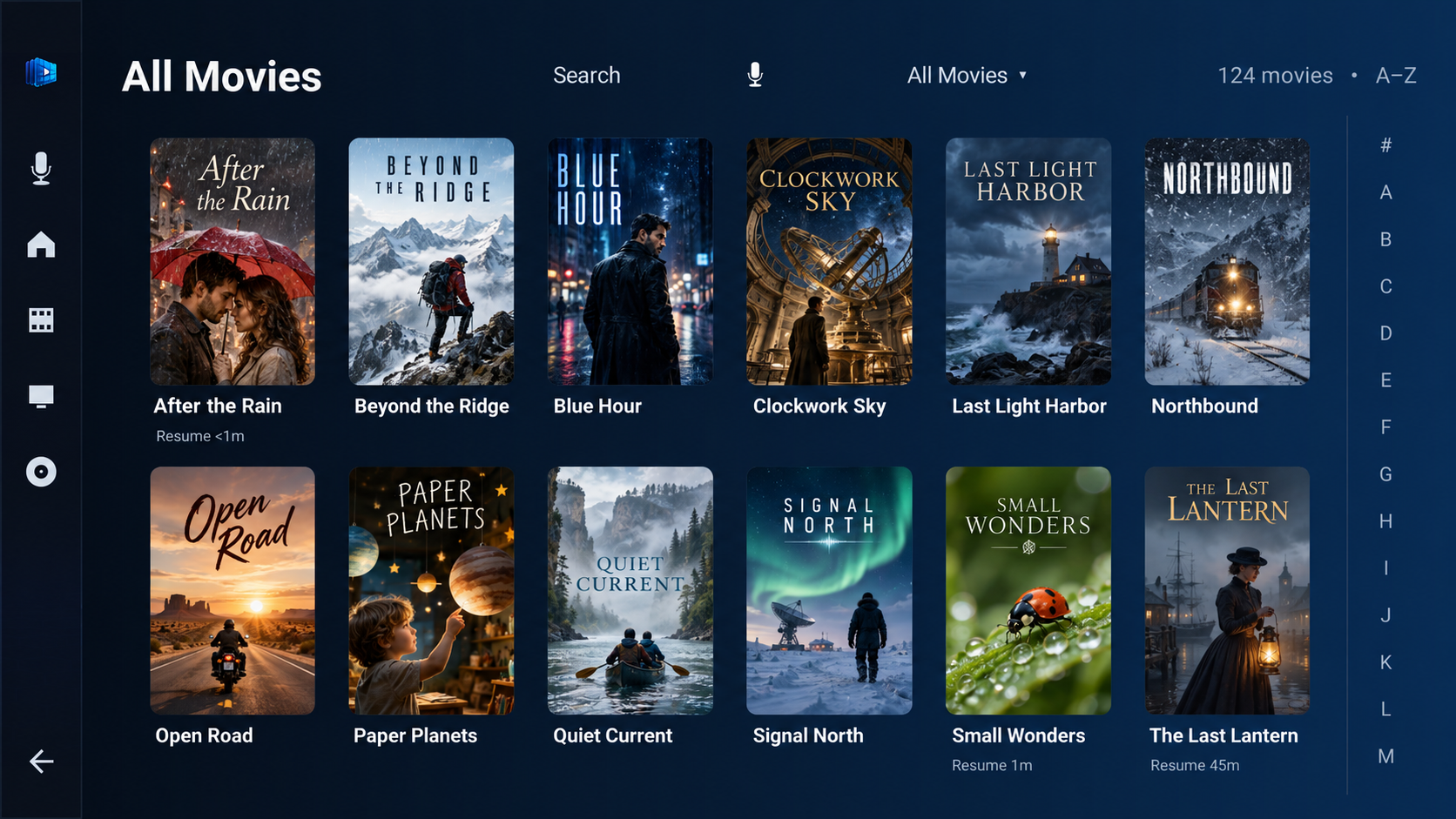
Task: Jump to letter H in the index
Action: point(1385,521)
